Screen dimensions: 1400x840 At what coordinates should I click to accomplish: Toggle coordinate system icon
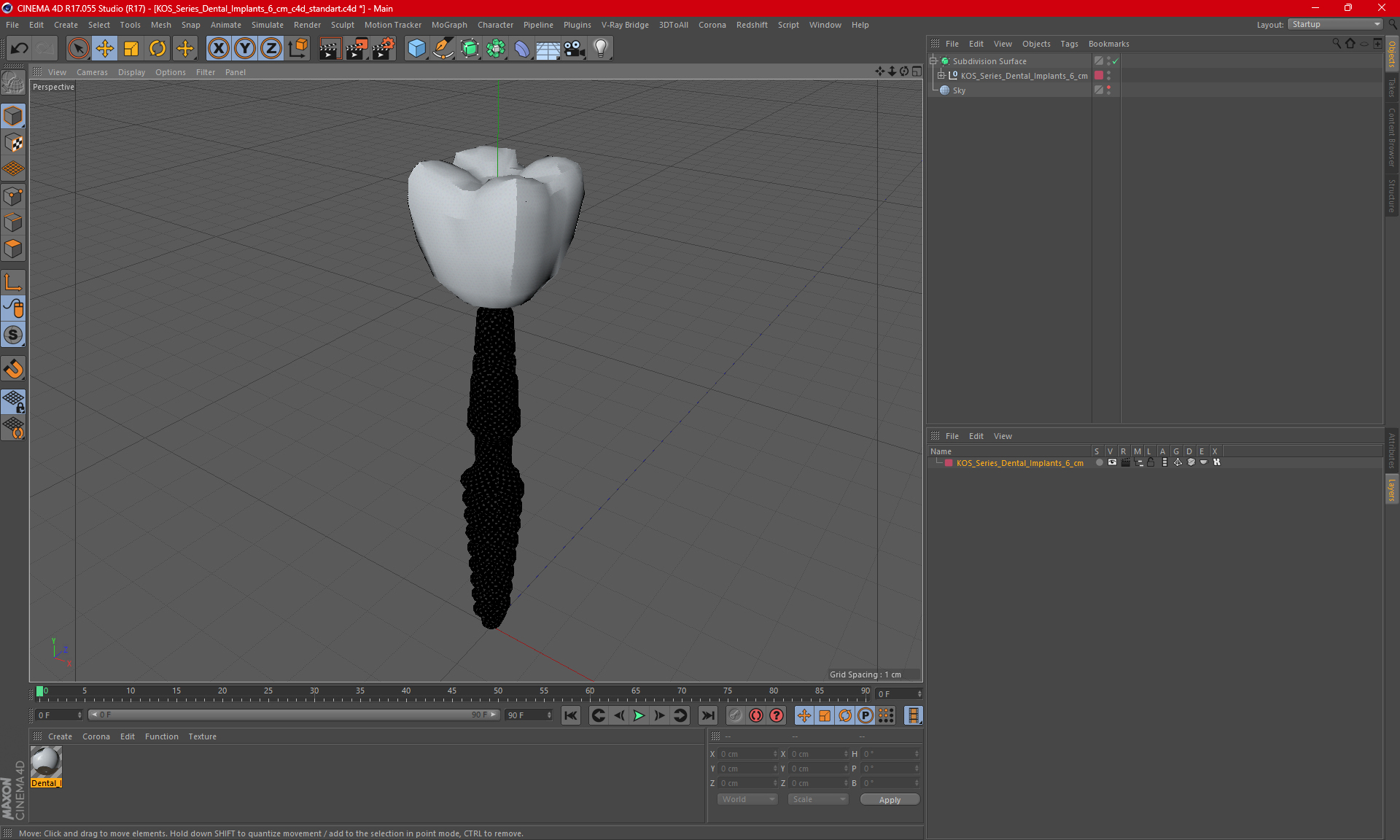(297, 49)
